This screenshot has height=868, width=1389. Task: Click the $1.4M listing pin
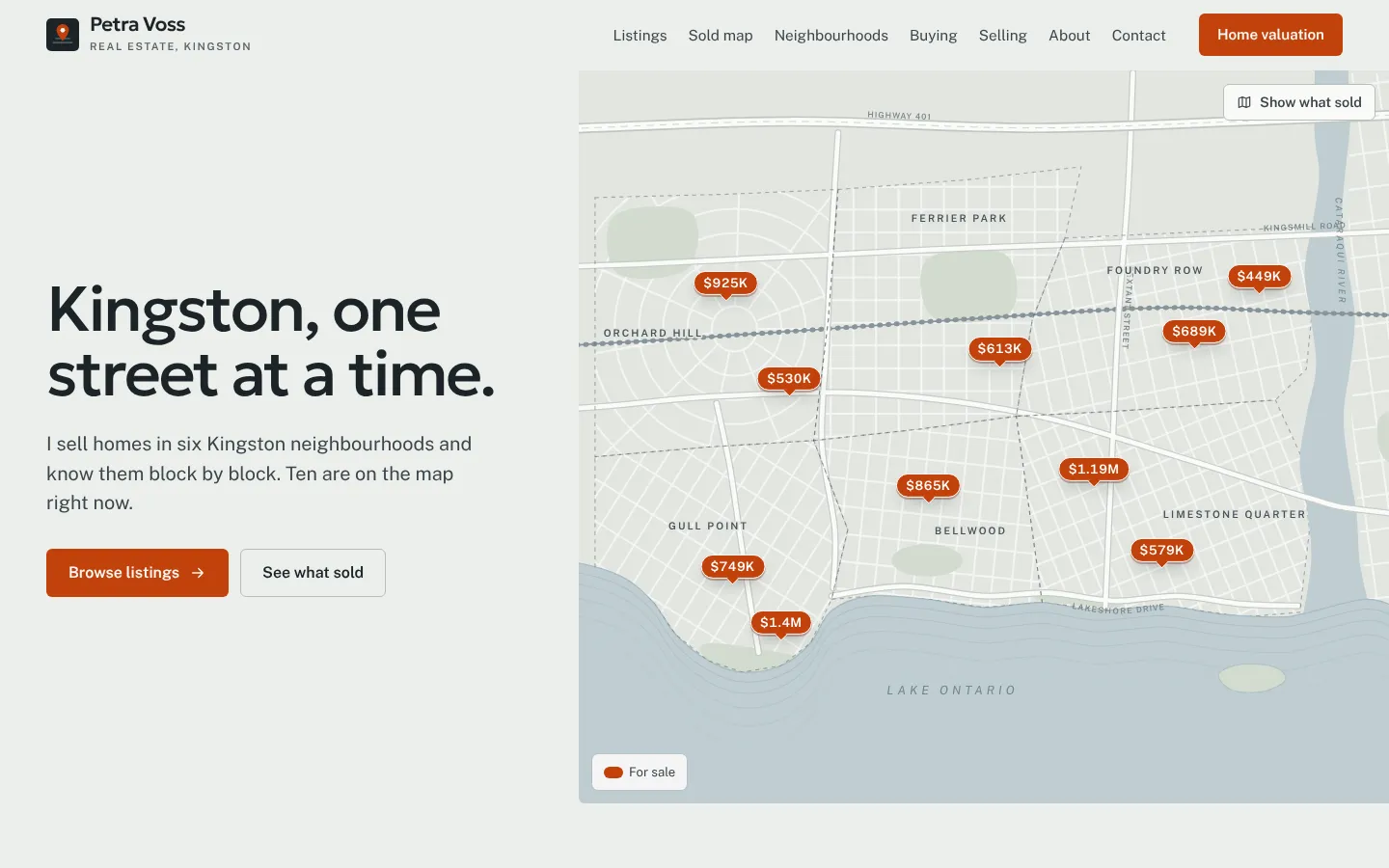pyautogui.click(x=780, y=623)
